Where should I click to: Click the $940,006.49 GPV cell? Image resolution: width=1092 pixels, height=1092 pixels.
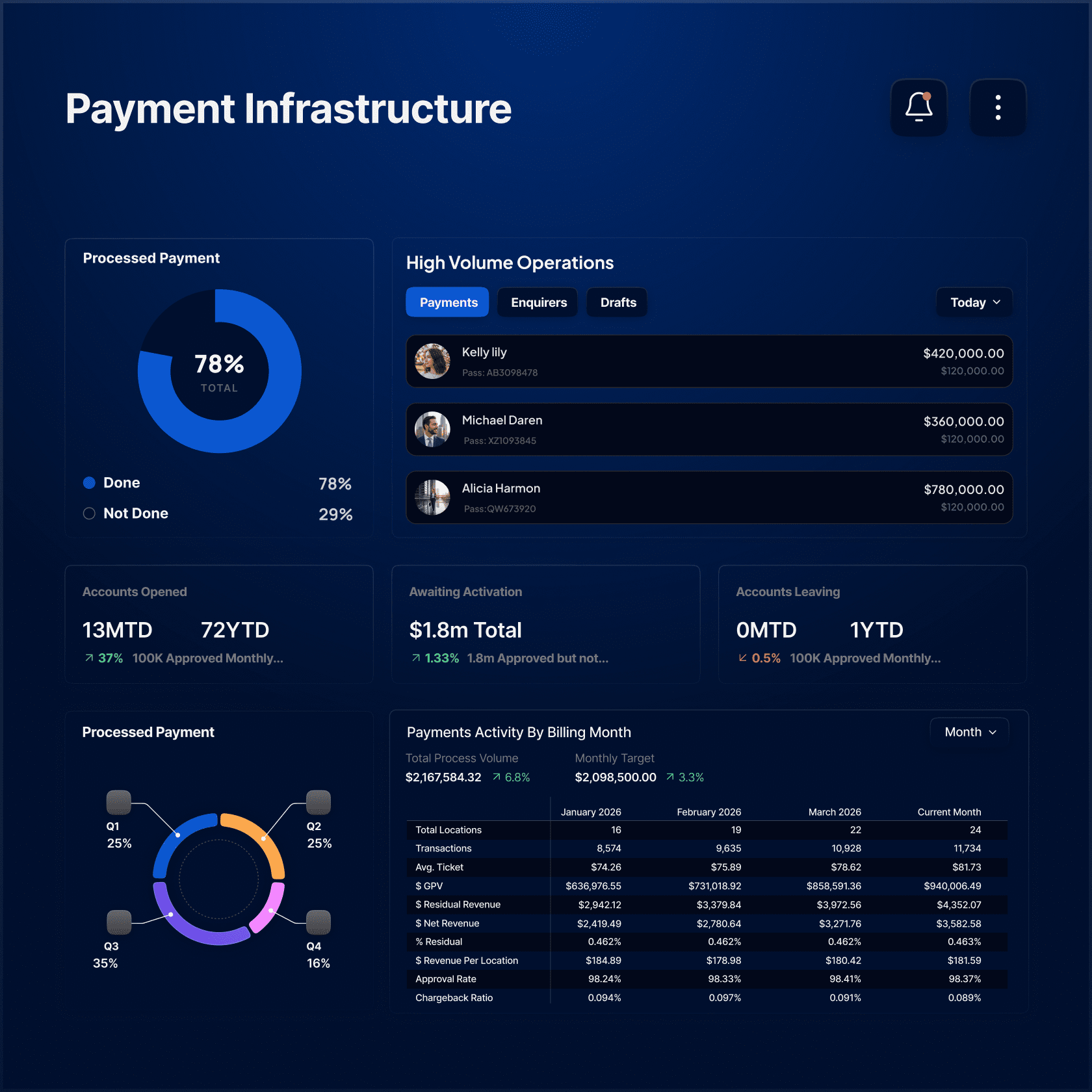click(952, 886)
